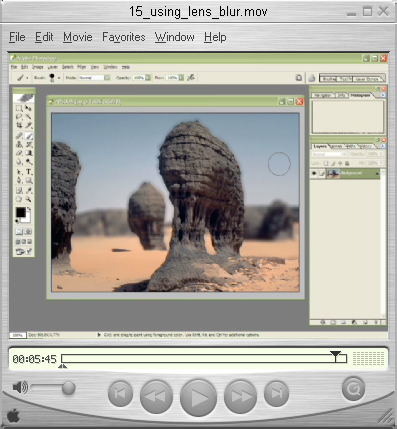Image resolution: width=397 pixels, height=429 pixels.
Task: Switch to the Navigator tab
Action: (x=323, y=95)
